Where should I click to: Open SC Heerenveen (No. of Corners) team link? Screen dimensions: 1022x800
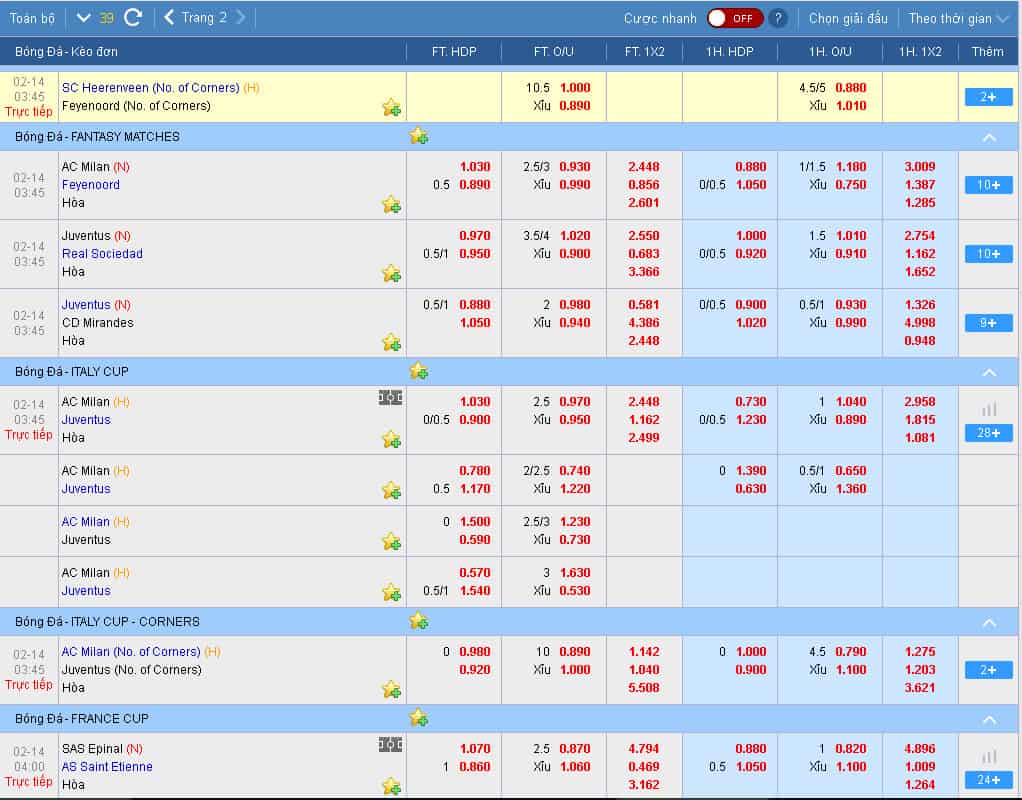point(151,87)
